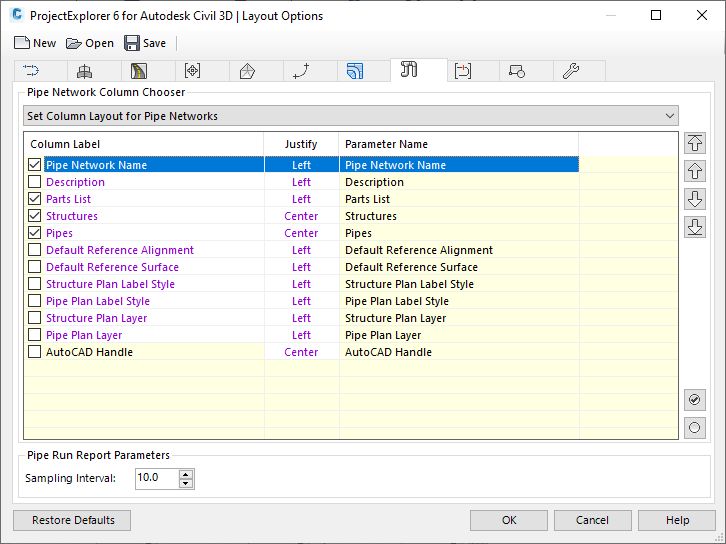Check the Pipe Plan Layer checkbox
The image size is (726, 544).
pos(34,335)
